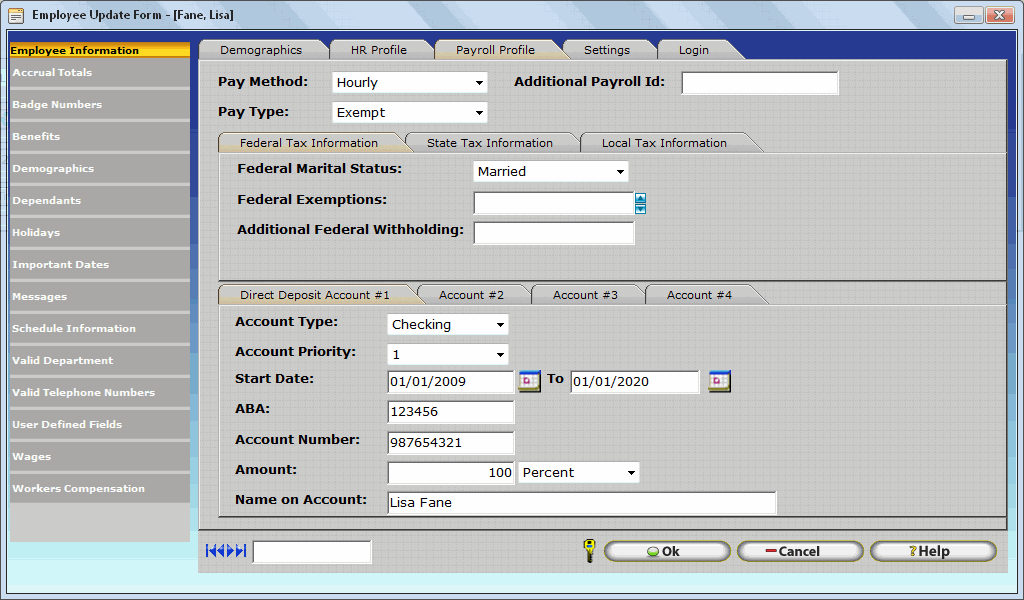Click the Employee Update Form title bar icon
Image resolution: width=1024 pixels, height=600 pixels.
14,14
